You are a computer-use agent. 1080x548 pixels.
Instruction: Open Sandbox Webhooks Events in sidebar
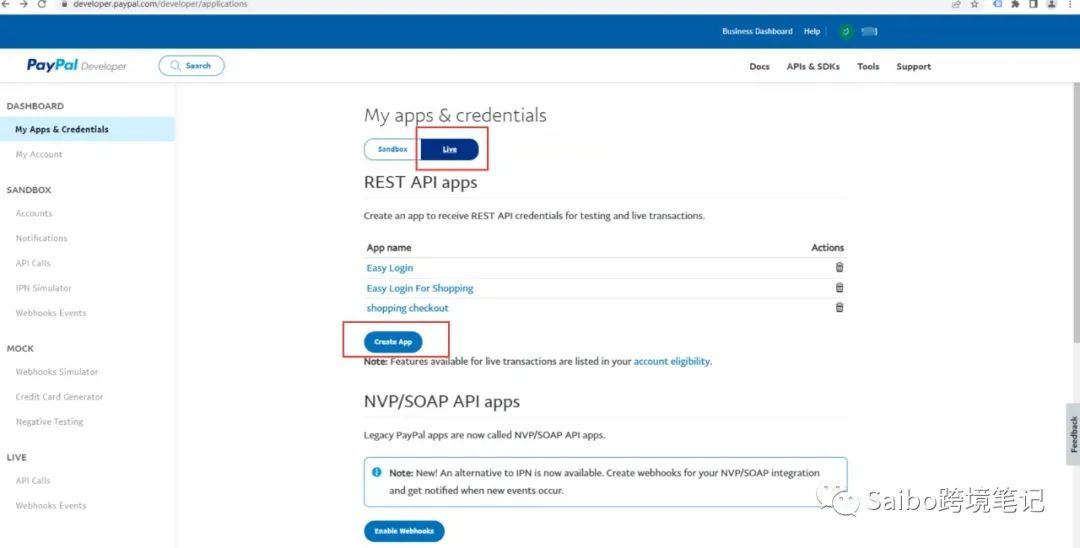click(x=51, y=313)
